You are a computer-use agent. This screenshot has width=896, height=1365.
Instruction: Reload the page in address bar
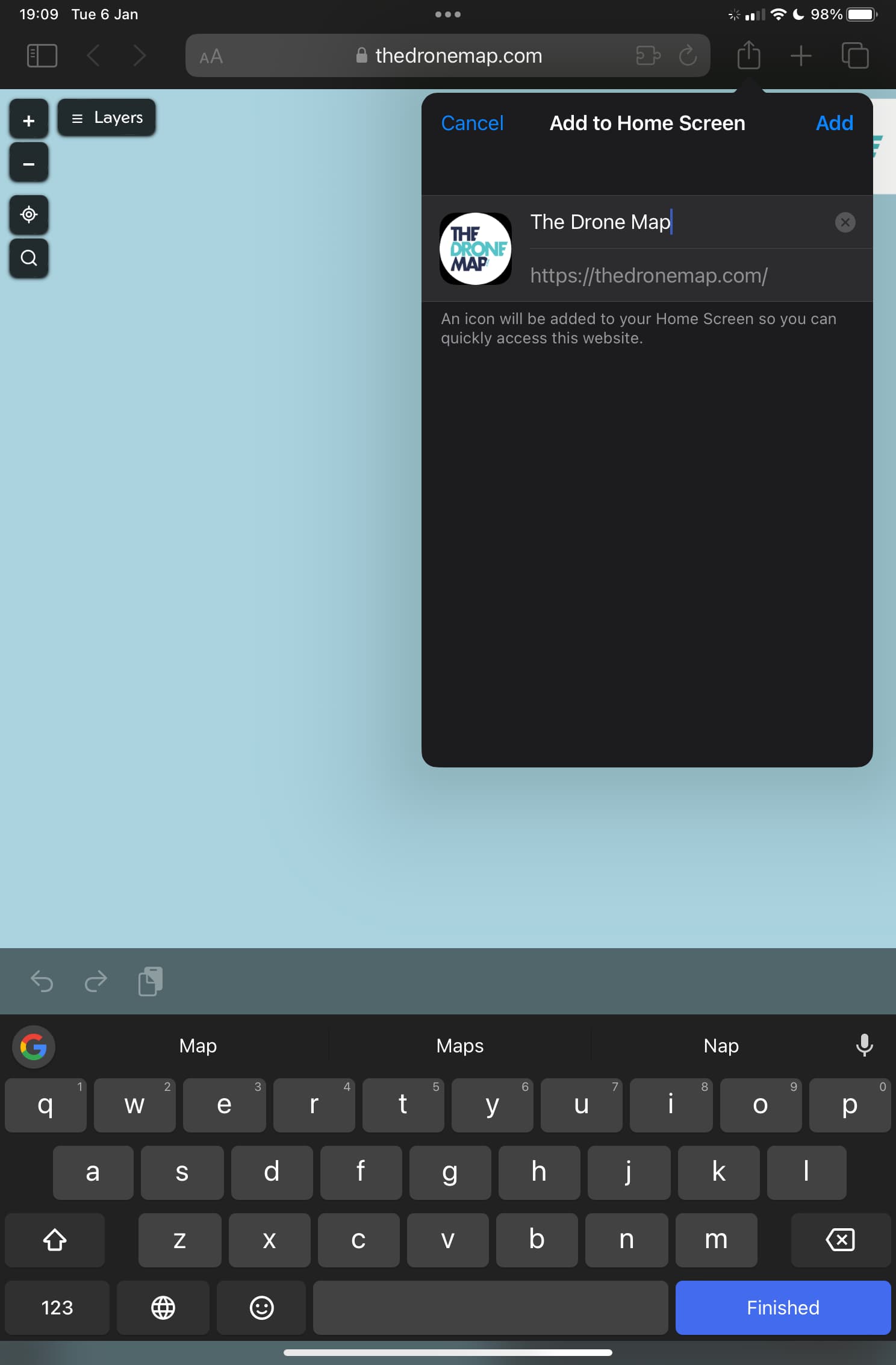click(688, 56)
